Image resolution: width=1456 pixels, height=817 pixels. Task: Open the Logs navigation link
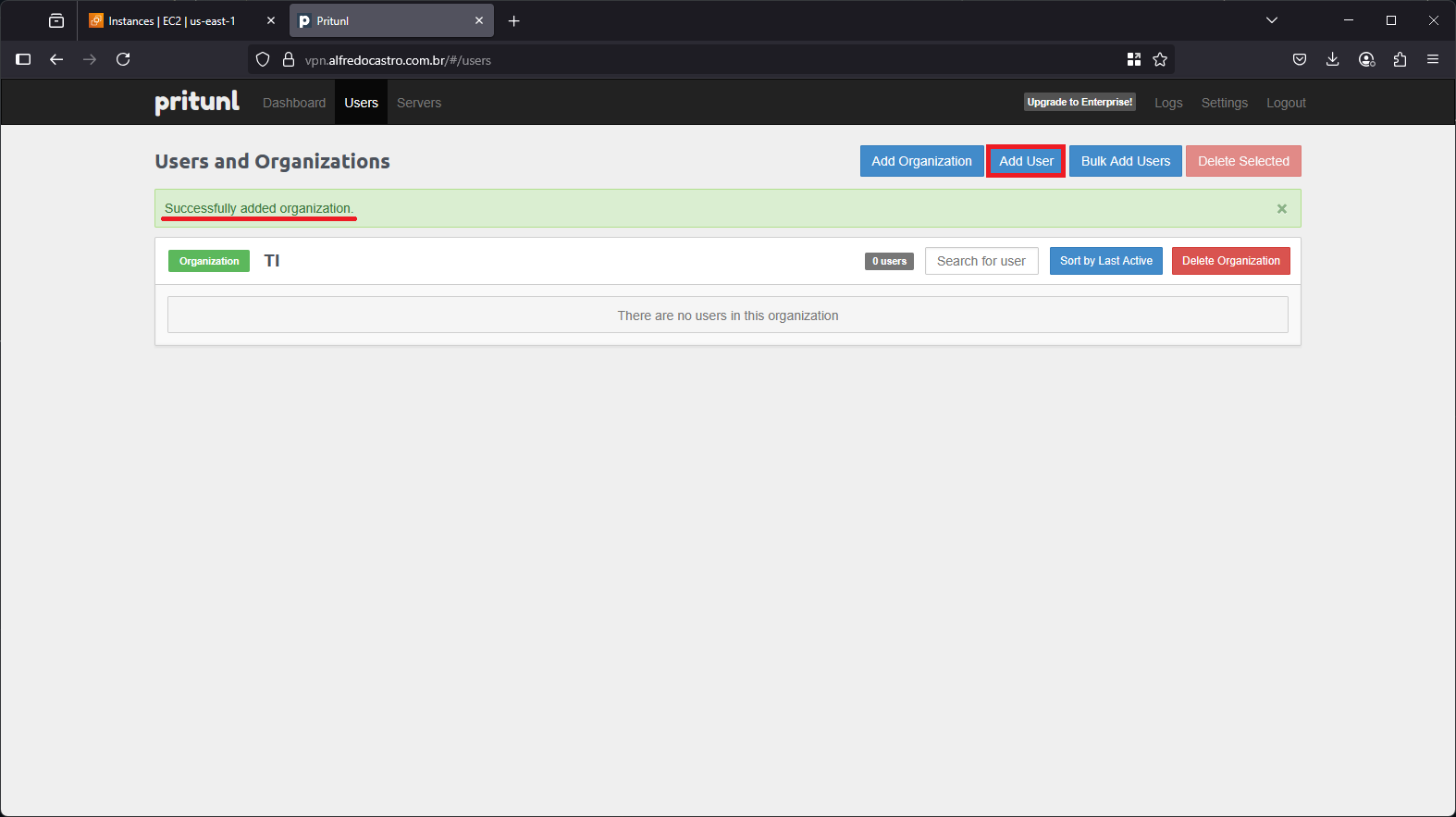click(1168, 103)
